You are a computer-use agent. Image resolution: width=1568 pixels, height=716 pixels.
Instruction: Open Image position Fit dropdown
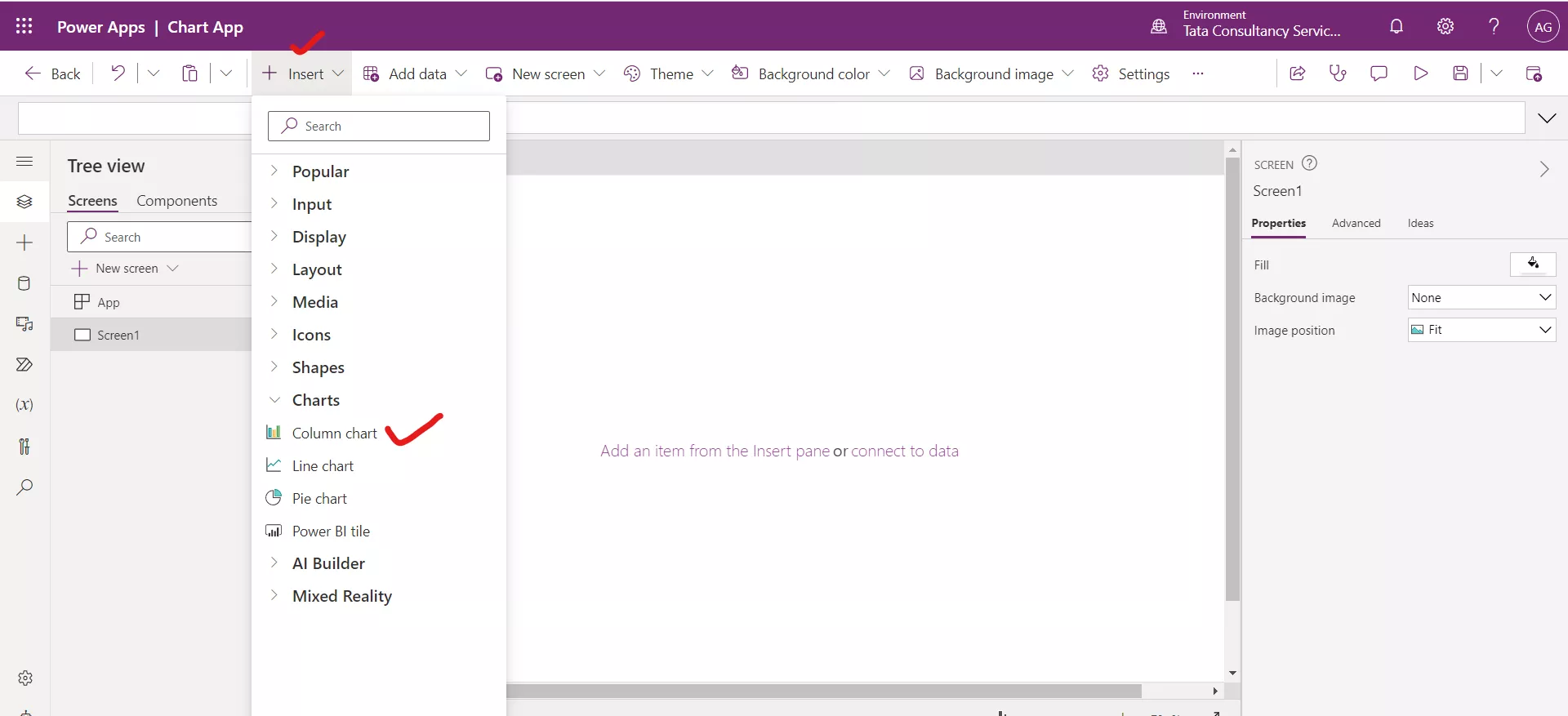click(x=1481, y=330)
